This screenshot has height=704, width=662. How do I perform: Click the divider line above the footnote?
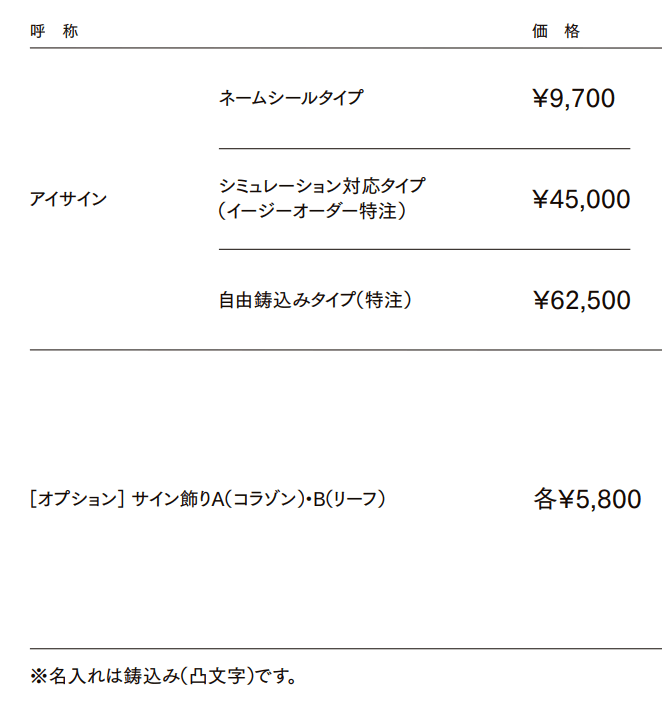coord(345,649)
